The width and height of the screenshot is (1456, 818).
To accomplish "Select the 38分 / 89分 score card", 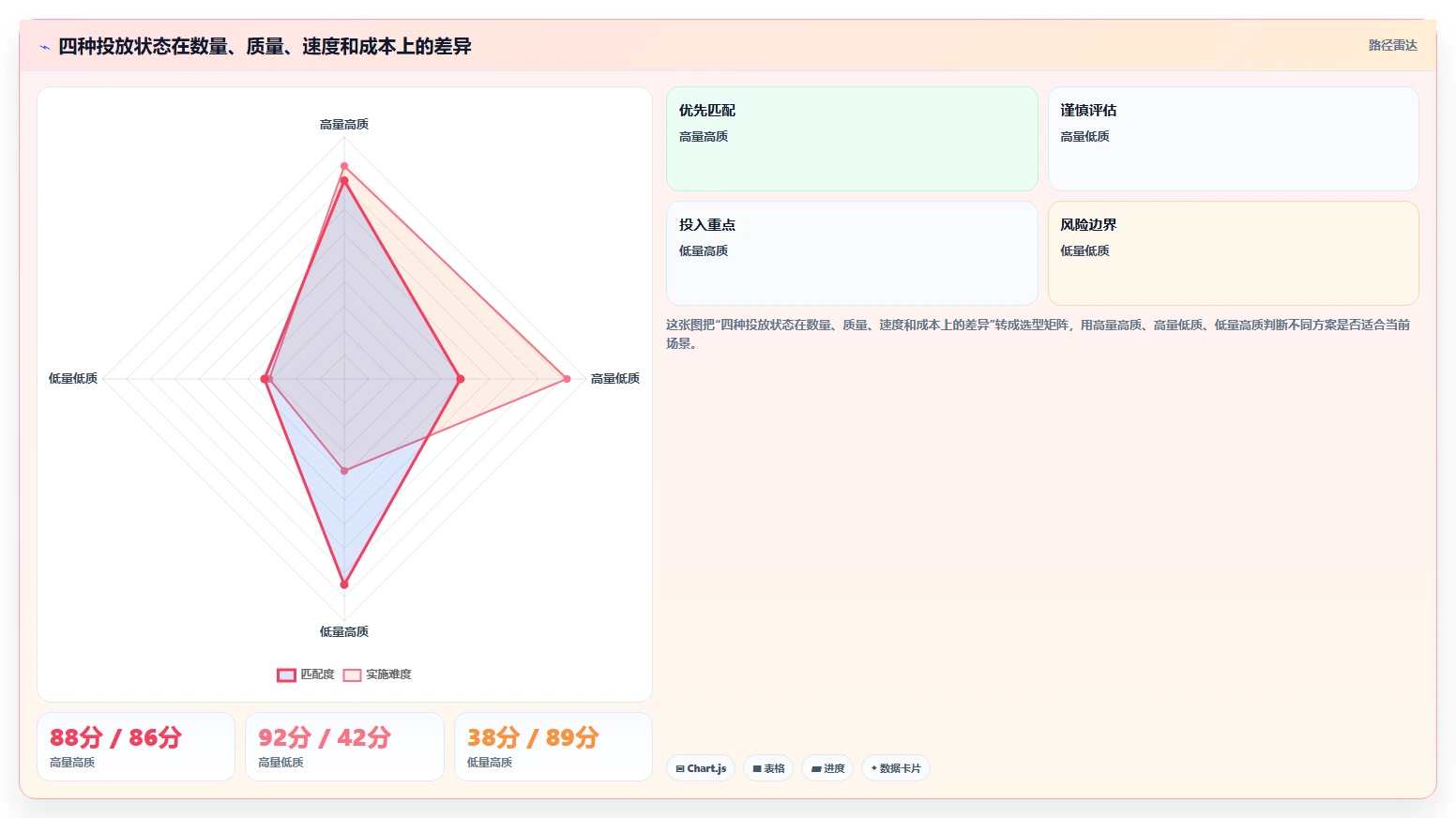I will pos(554,747).
